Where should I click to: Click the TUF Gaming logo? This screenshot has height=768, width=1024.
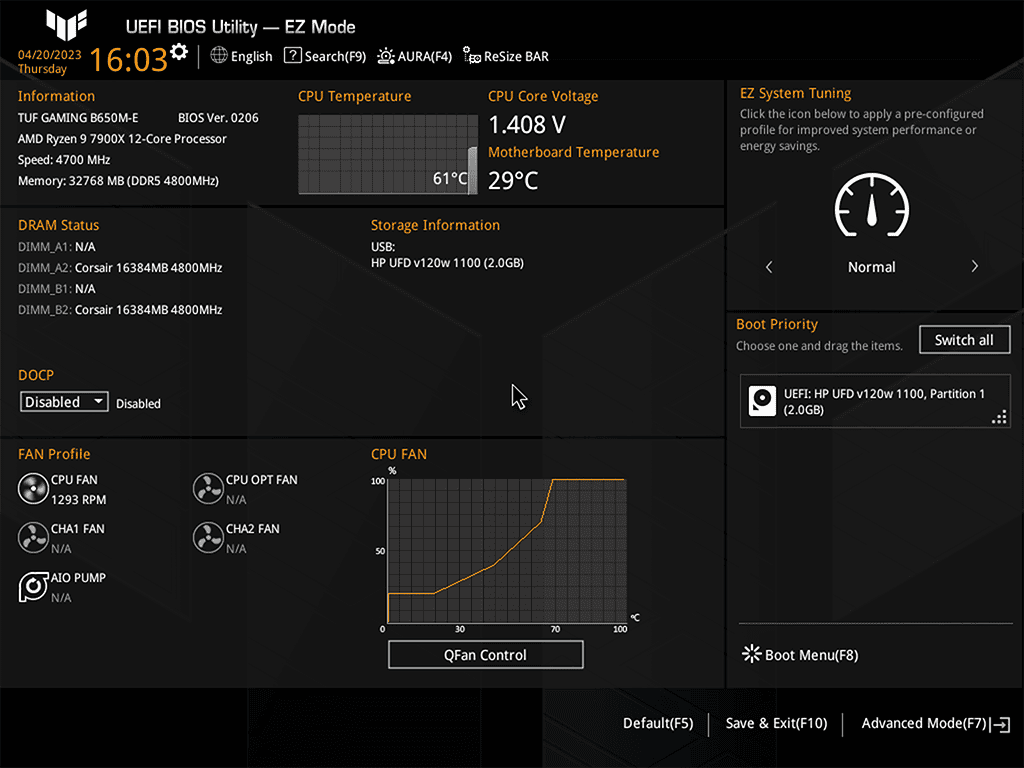coord(67,25)
